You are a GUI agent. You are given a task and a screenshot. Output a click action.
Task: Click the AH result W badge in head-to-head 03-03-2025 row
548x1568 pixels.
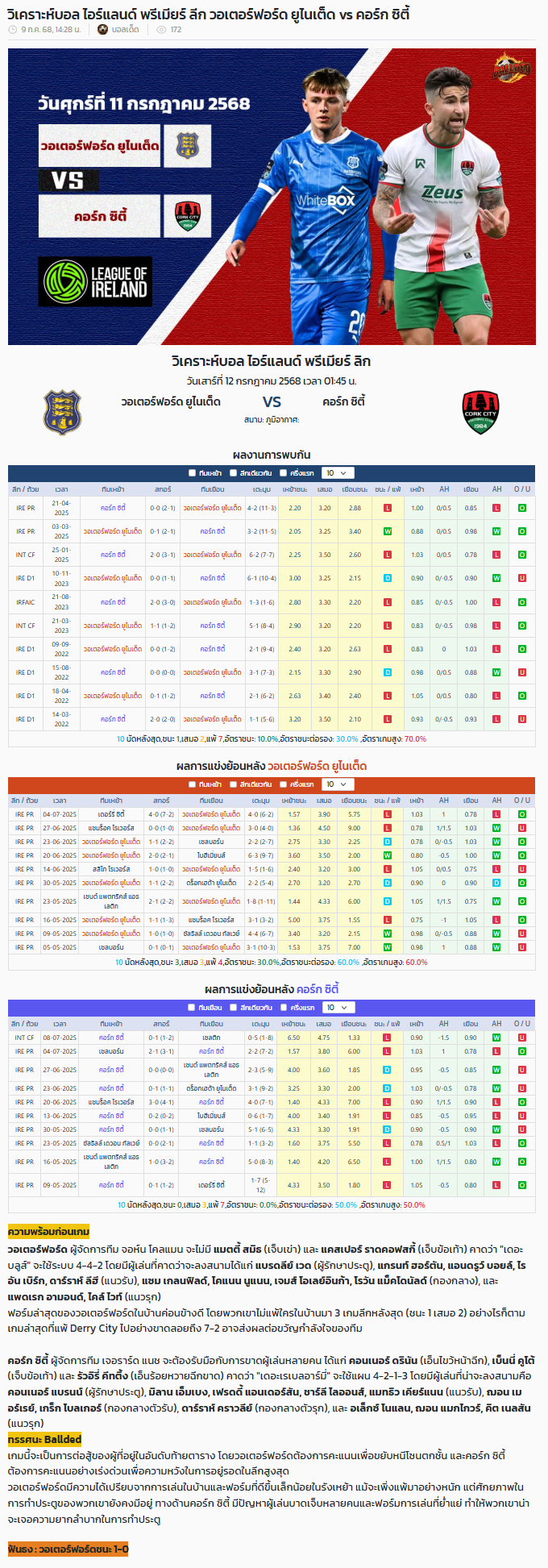tap(496, 531)
